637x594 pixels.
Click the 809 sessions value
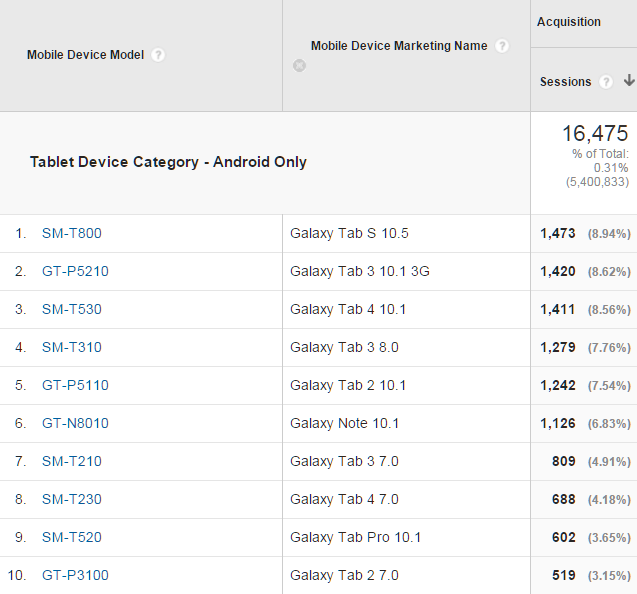pyautogui.click(x=563, y=462)
